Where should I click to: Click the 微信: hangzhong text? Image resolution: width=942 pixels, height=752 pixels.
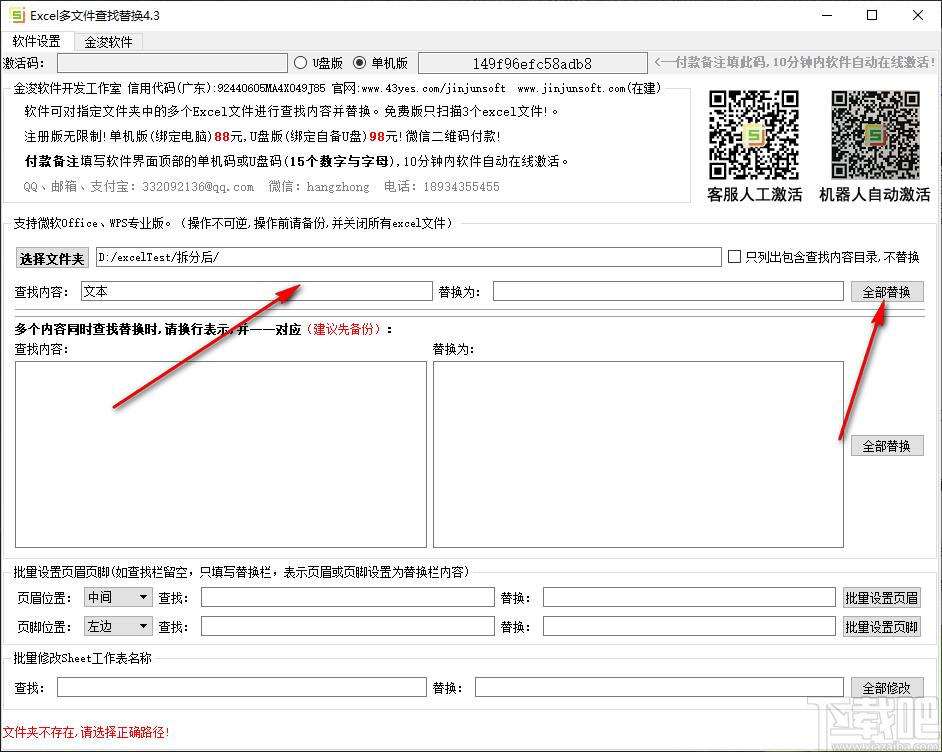click(319, 187)
